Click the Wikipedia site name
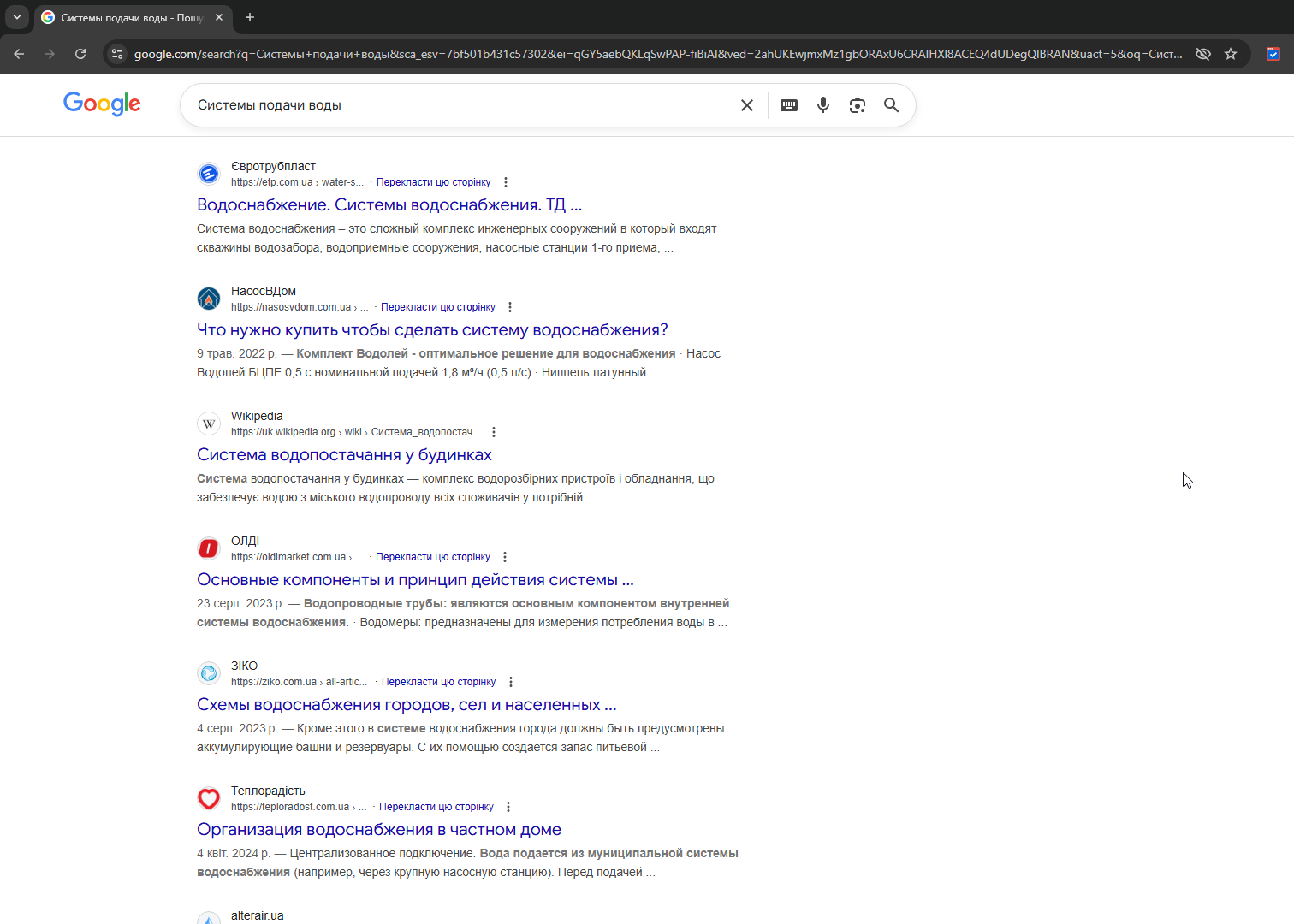Screen dimensions: 1294x924 tap(257, 416)
